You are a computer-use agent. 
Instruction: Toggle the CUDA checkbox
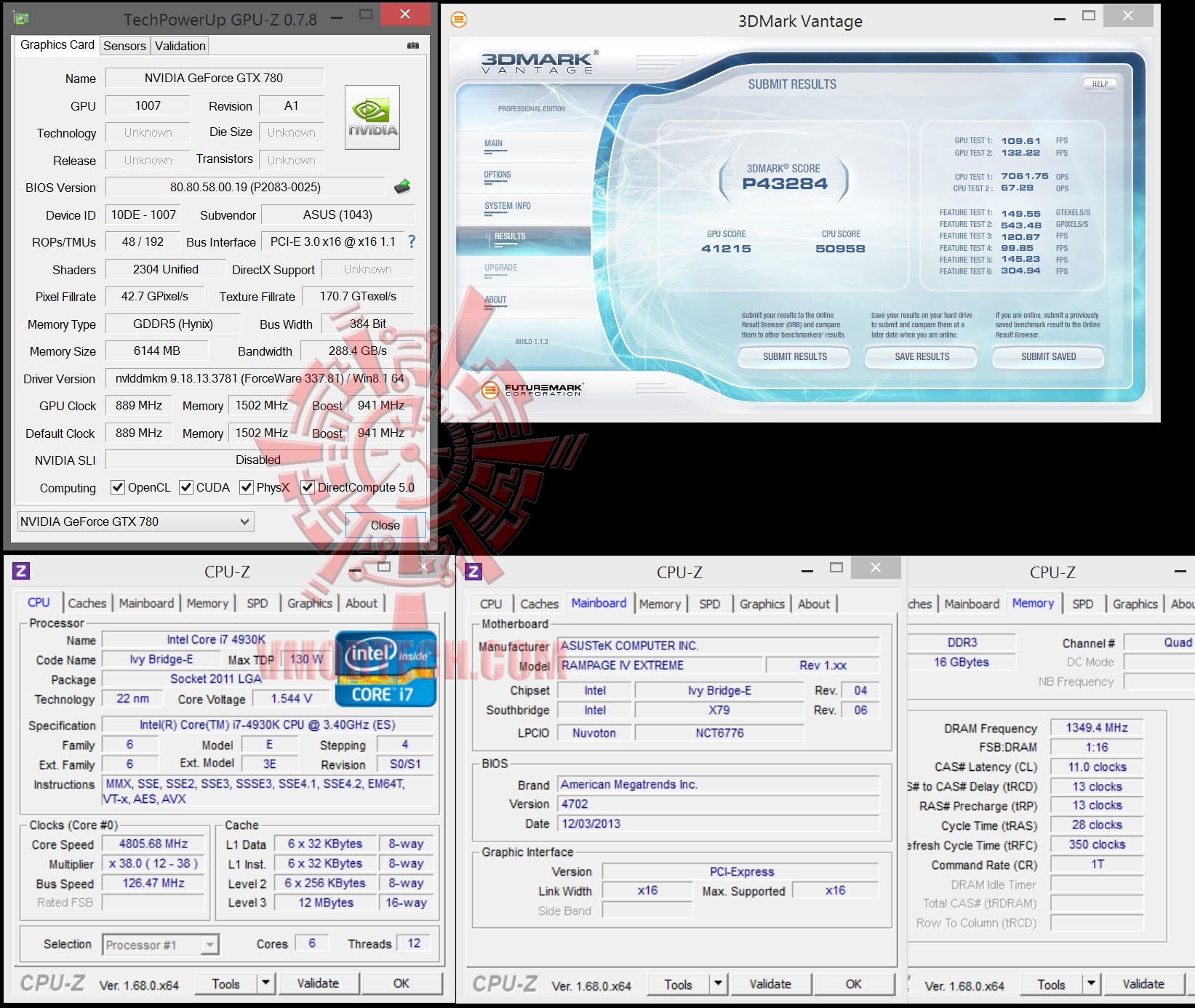tap(186, 487)
